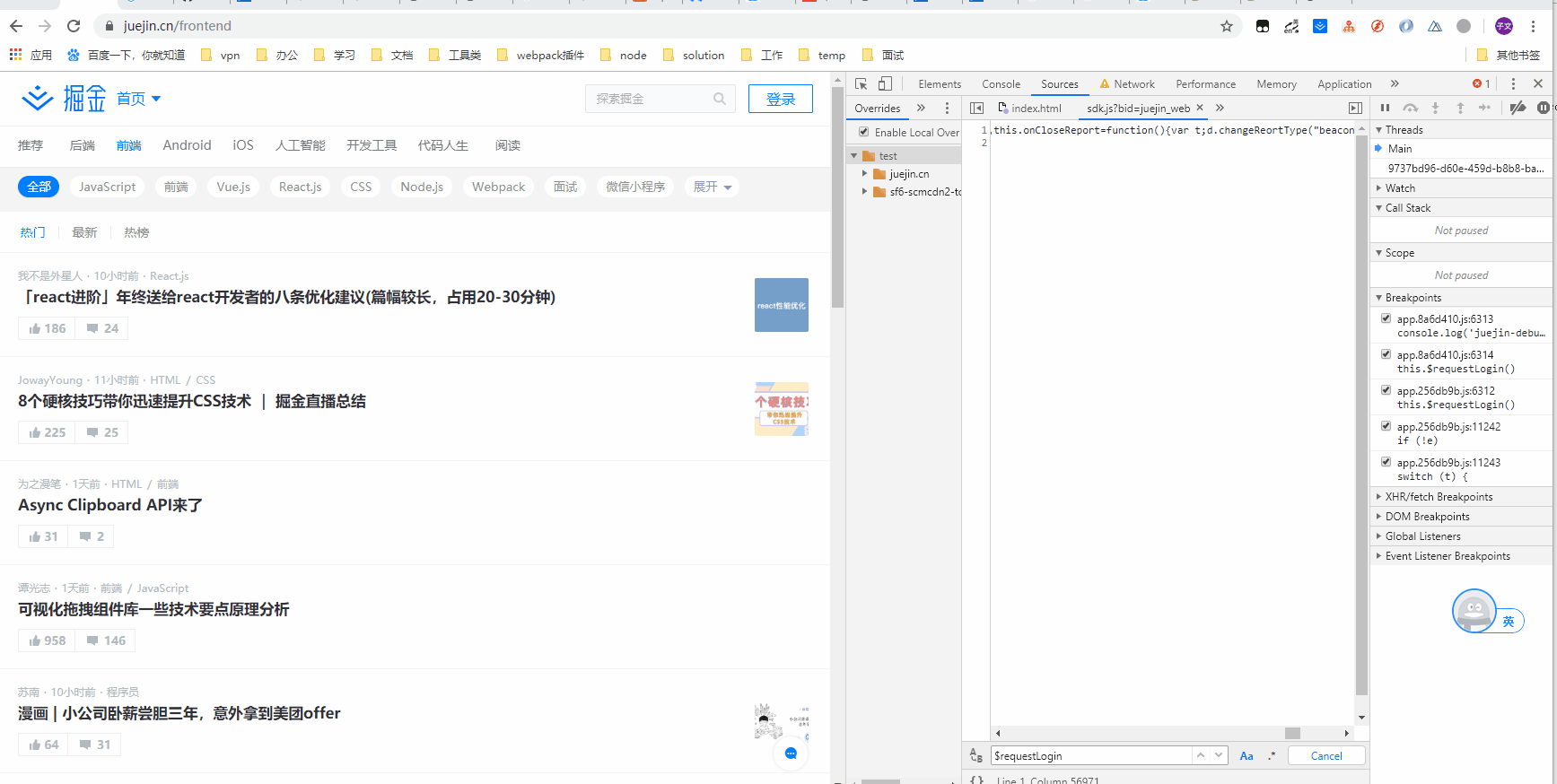Uncheck breakpoint app.256db9b.js:11242

1386,426
